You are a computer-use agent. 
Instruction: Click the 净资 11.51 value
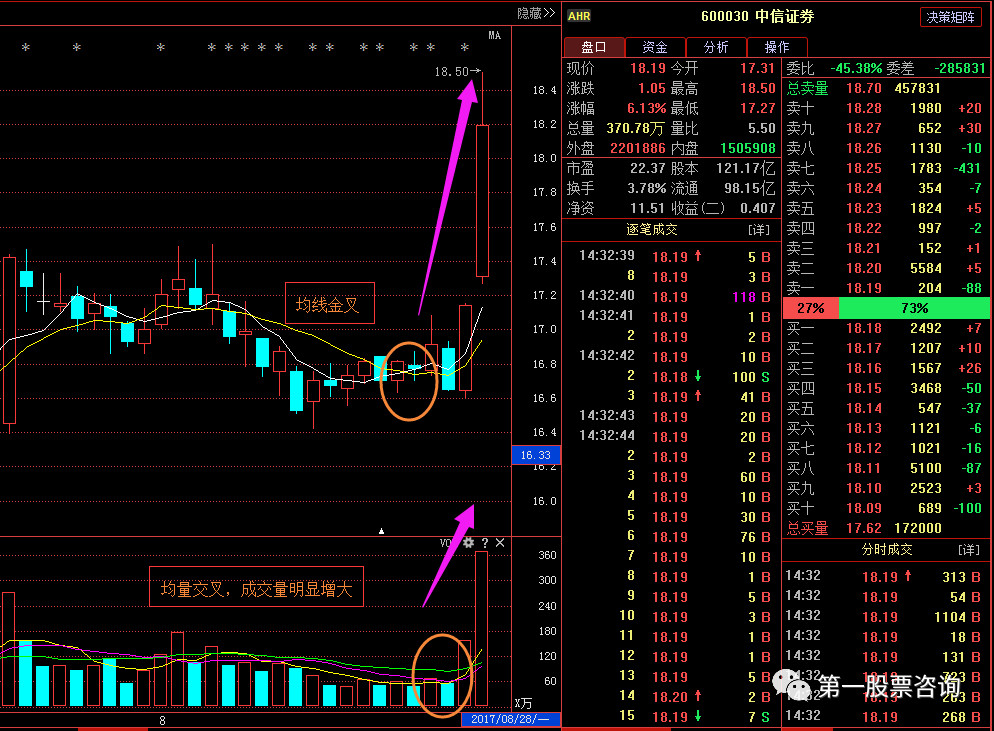tap(647, 209)
